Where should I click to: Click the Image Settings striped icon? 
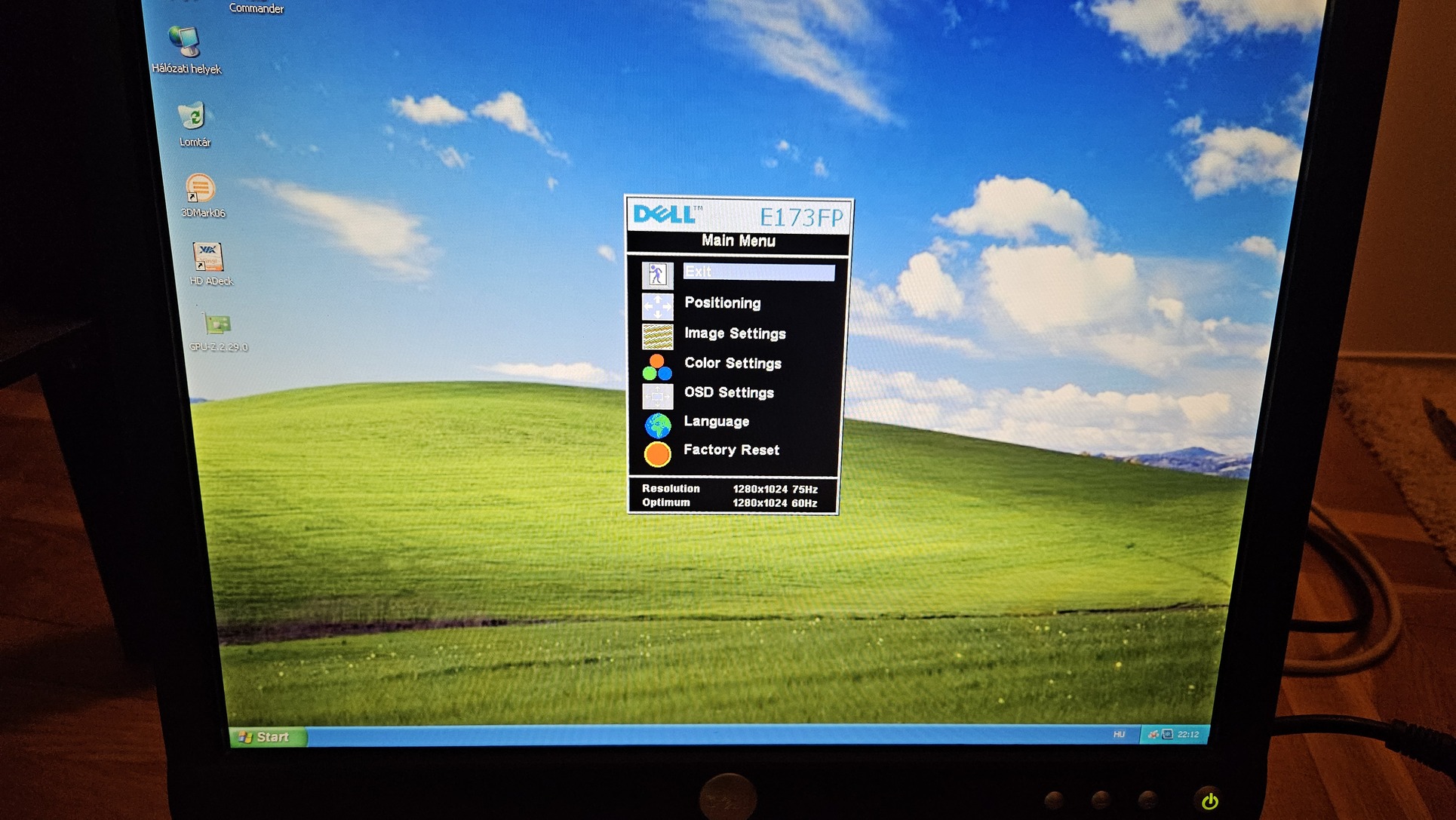click(x=657, y=336)
